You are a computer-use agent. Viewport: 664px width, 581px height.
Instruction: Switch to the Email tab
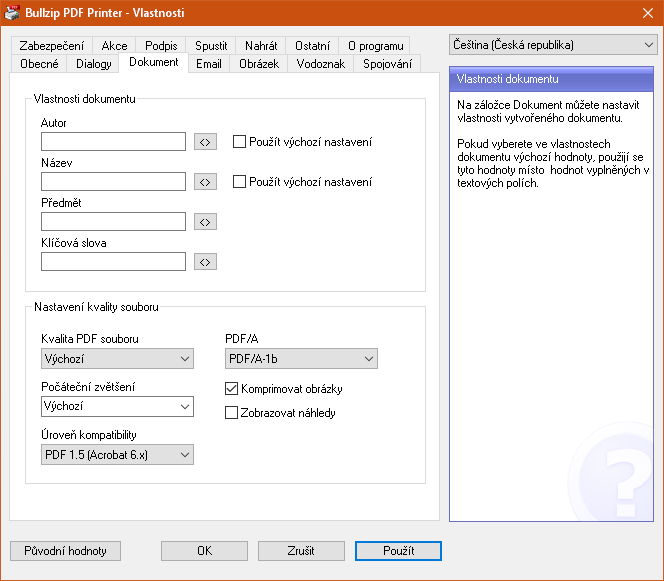[209, 64]
